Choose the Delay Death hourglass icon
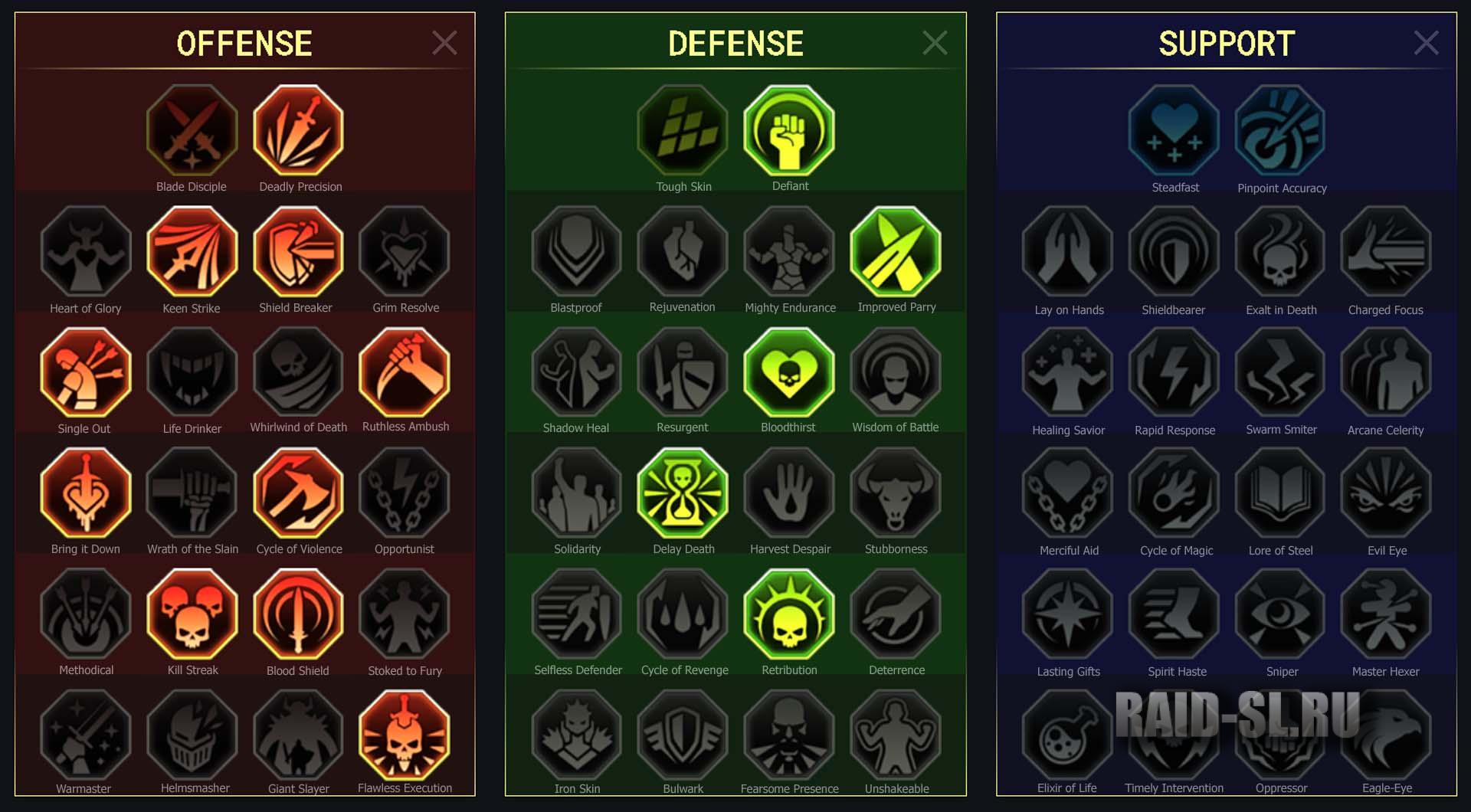Viewport: 1471px width, 812px height. click(x=683, y=493)
